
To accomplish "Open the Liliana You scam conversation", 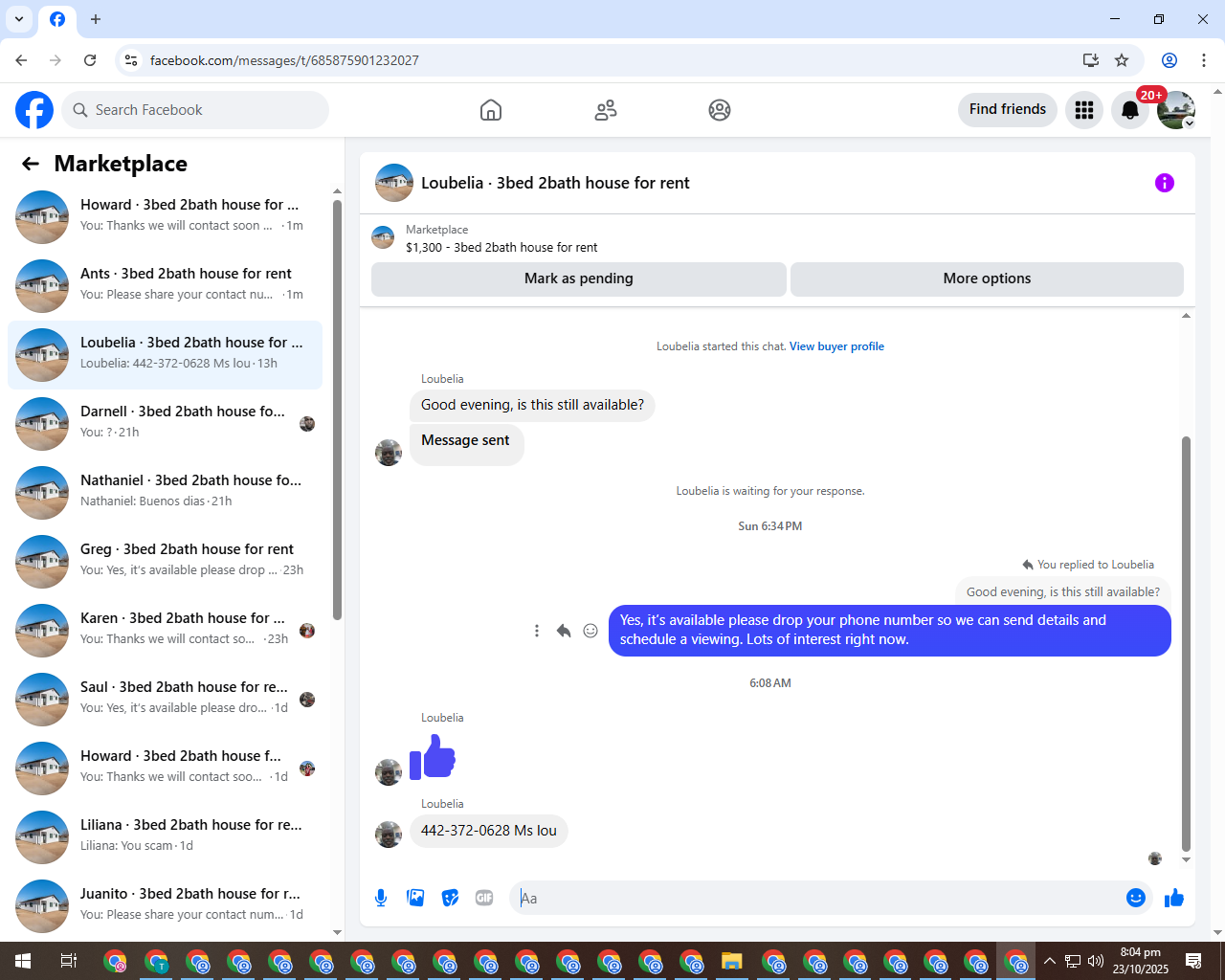I will point(165,837).
